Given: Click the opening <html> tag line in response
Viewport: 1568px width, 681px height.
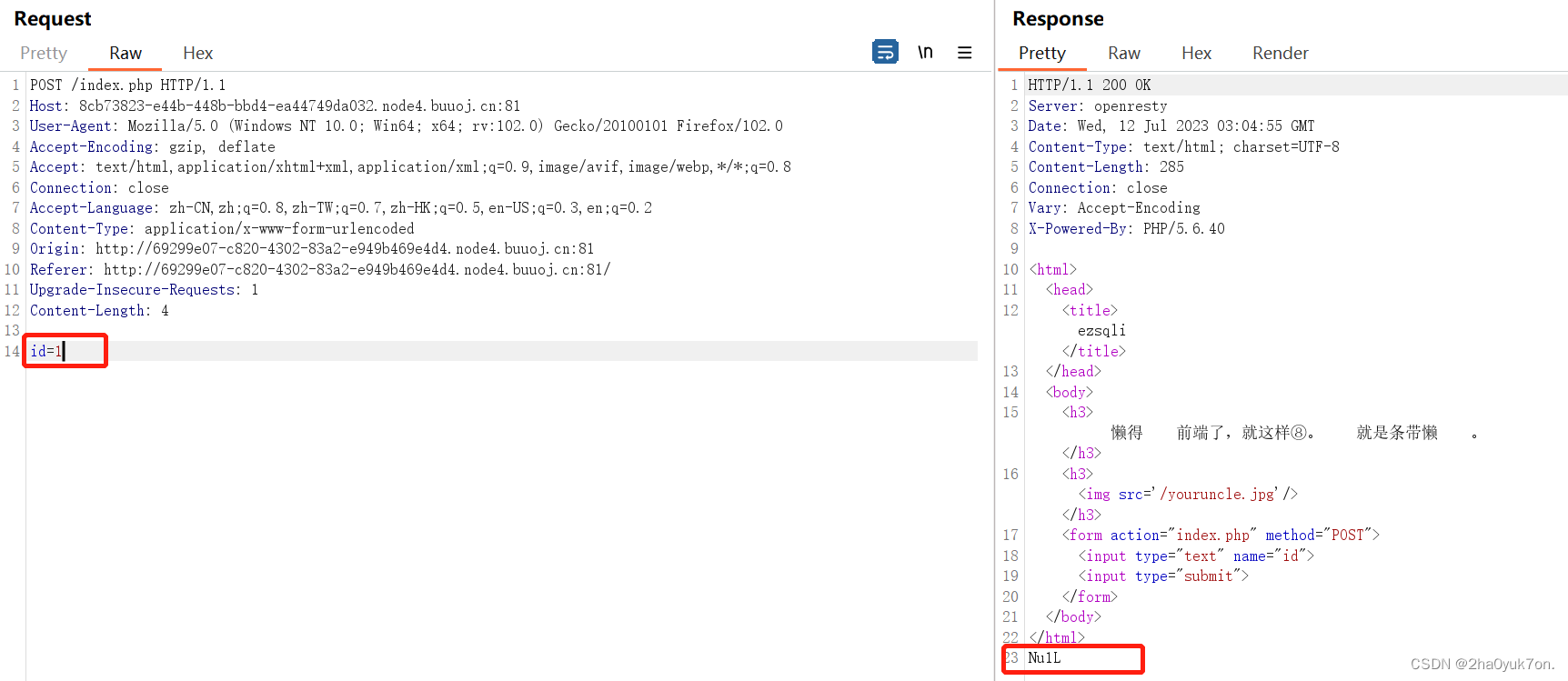Looking at the screenshot, I should [1052, 269].
